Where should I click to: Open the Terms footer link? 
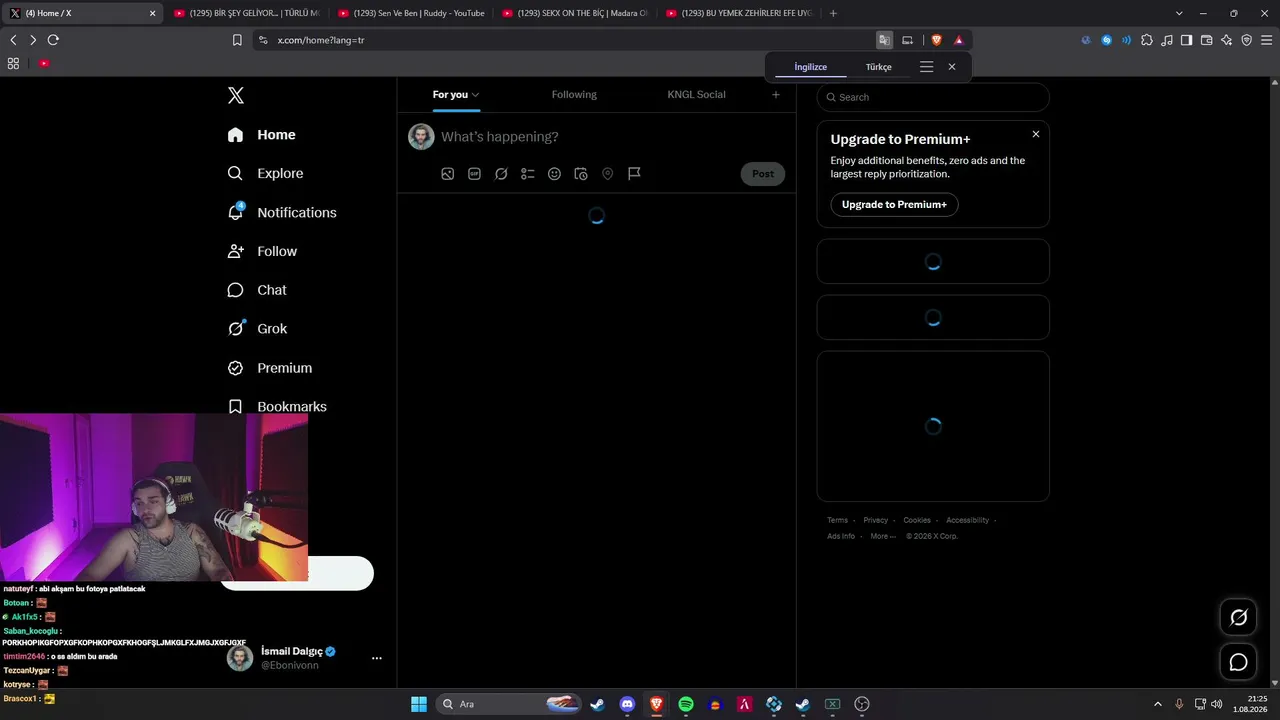point(837,520)
